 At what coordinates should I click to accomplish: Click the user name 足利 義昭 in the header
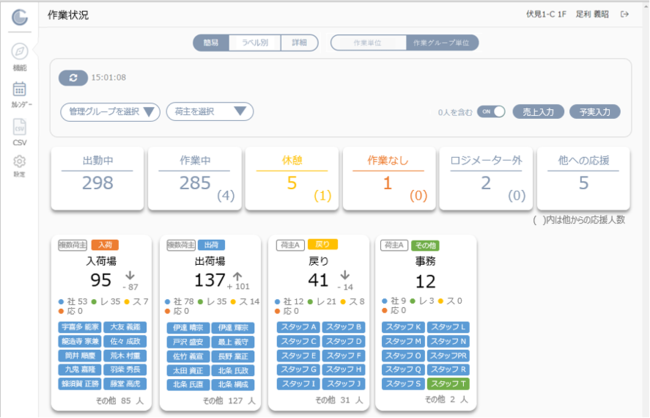coord(592,15)
